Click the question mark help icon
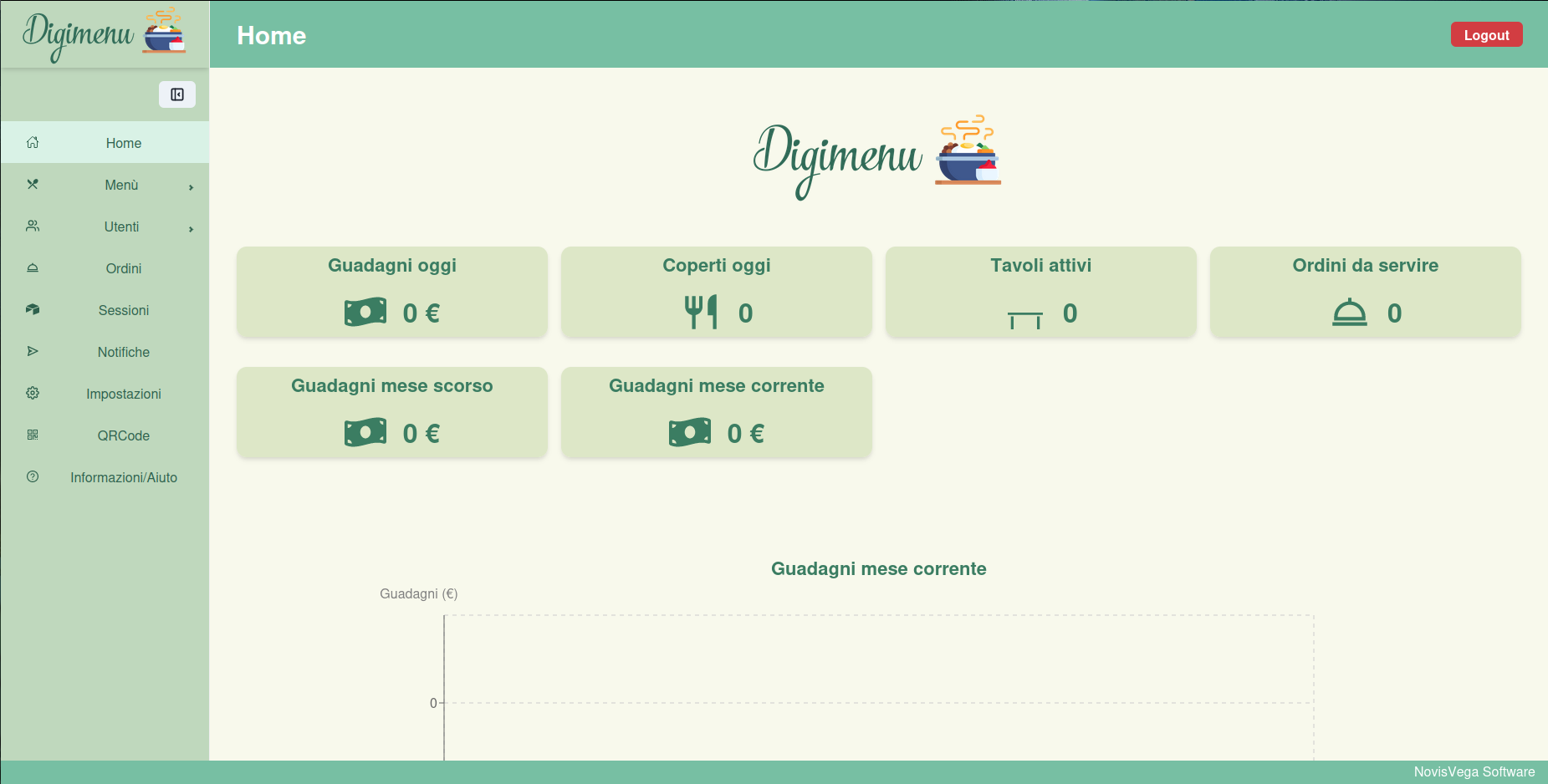The width and height of the screenshot is (1548, 784). coord(33,476)
